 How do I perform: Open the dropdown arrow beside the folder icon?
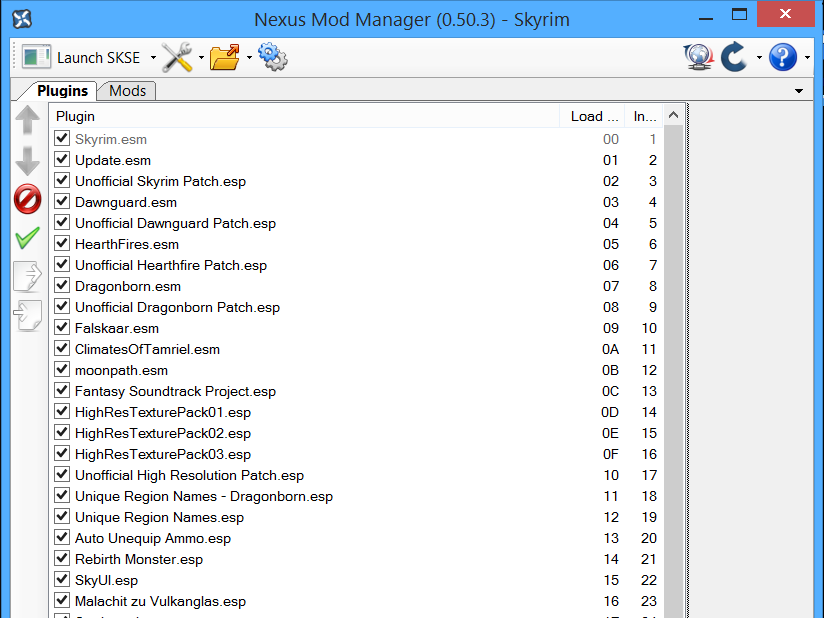249,58
